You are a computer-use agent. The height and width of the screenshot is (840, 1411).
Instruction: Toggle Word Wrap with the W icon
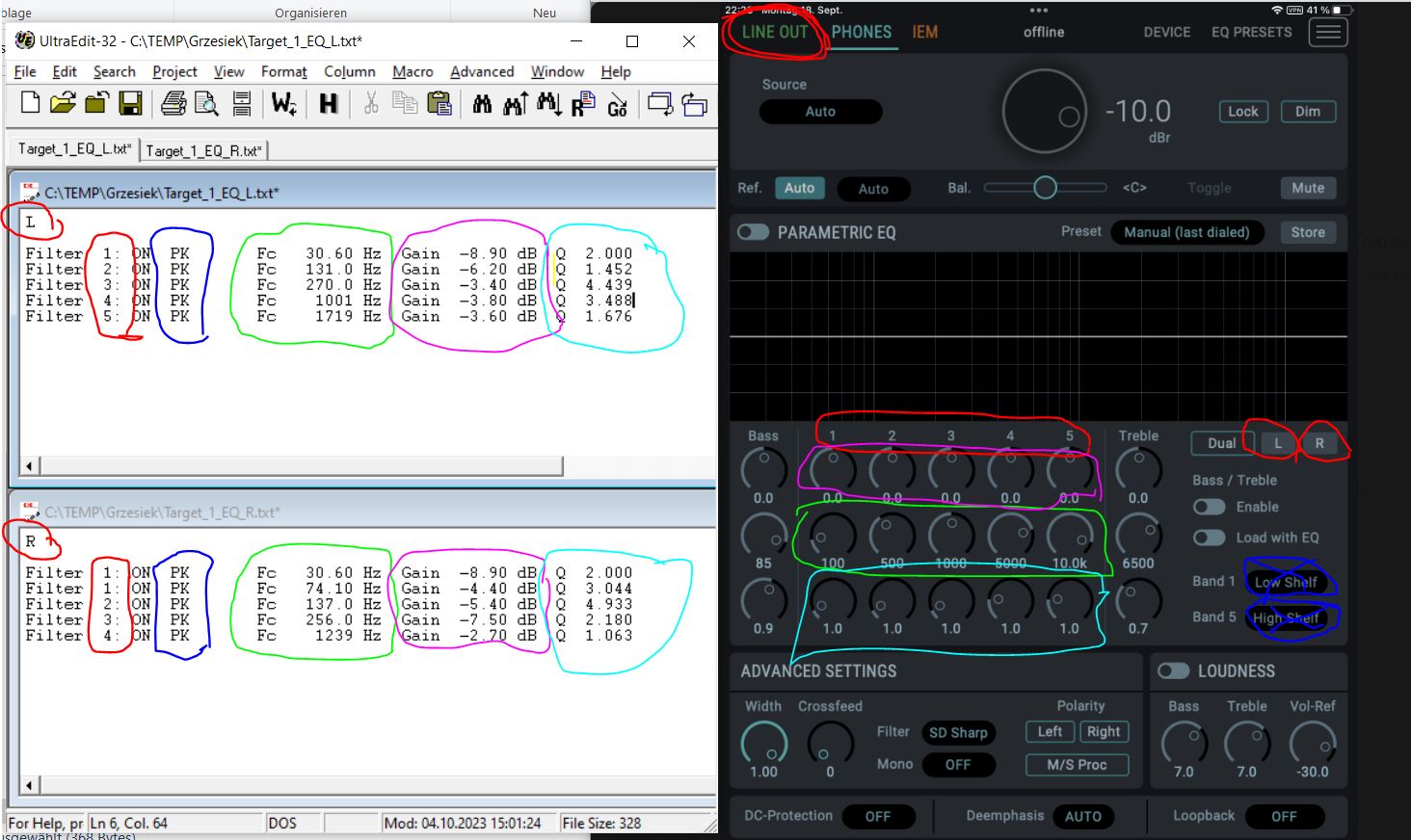click(283, 103)
